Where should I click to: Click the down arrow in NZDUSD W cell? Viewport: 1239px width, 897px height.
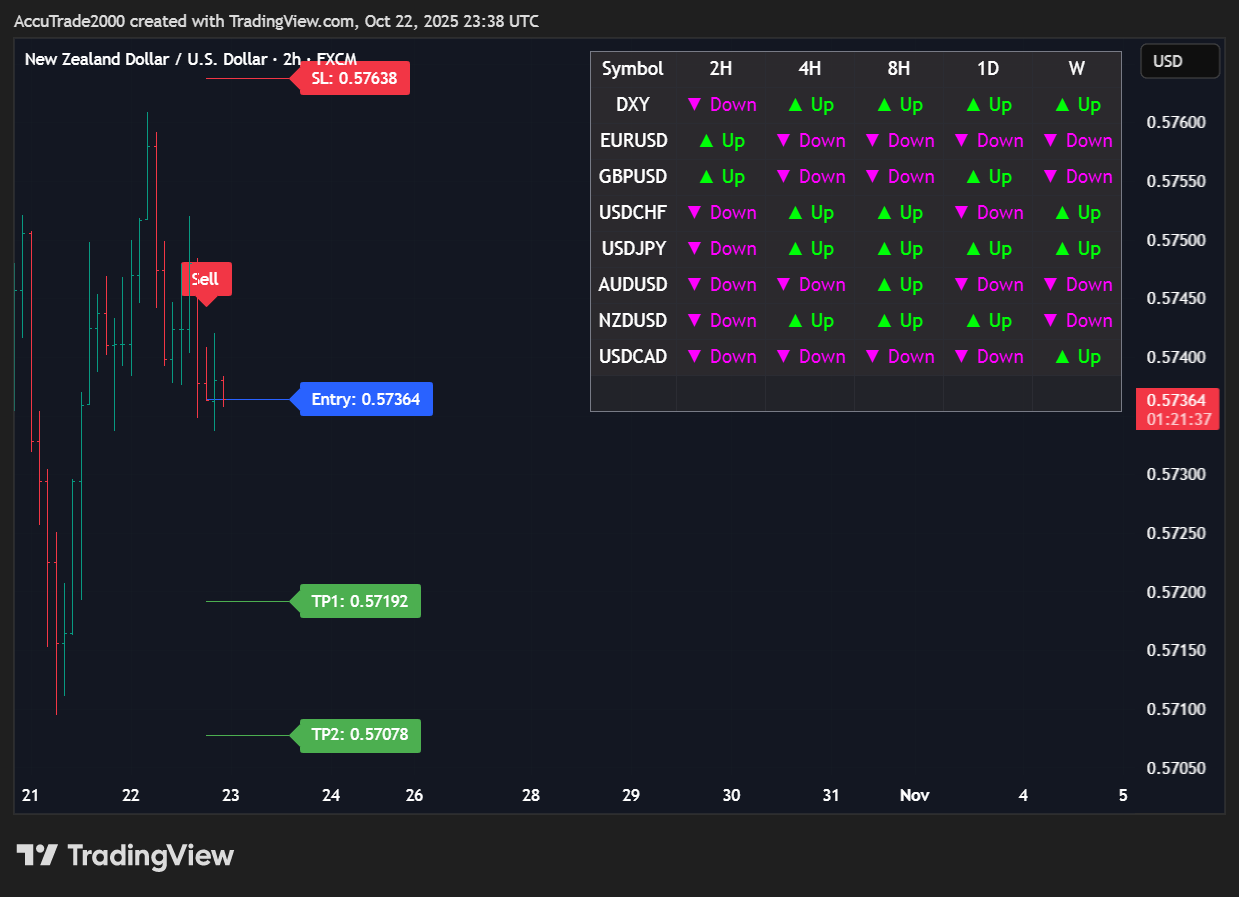pyautogui.click(x=1051, y=321)
